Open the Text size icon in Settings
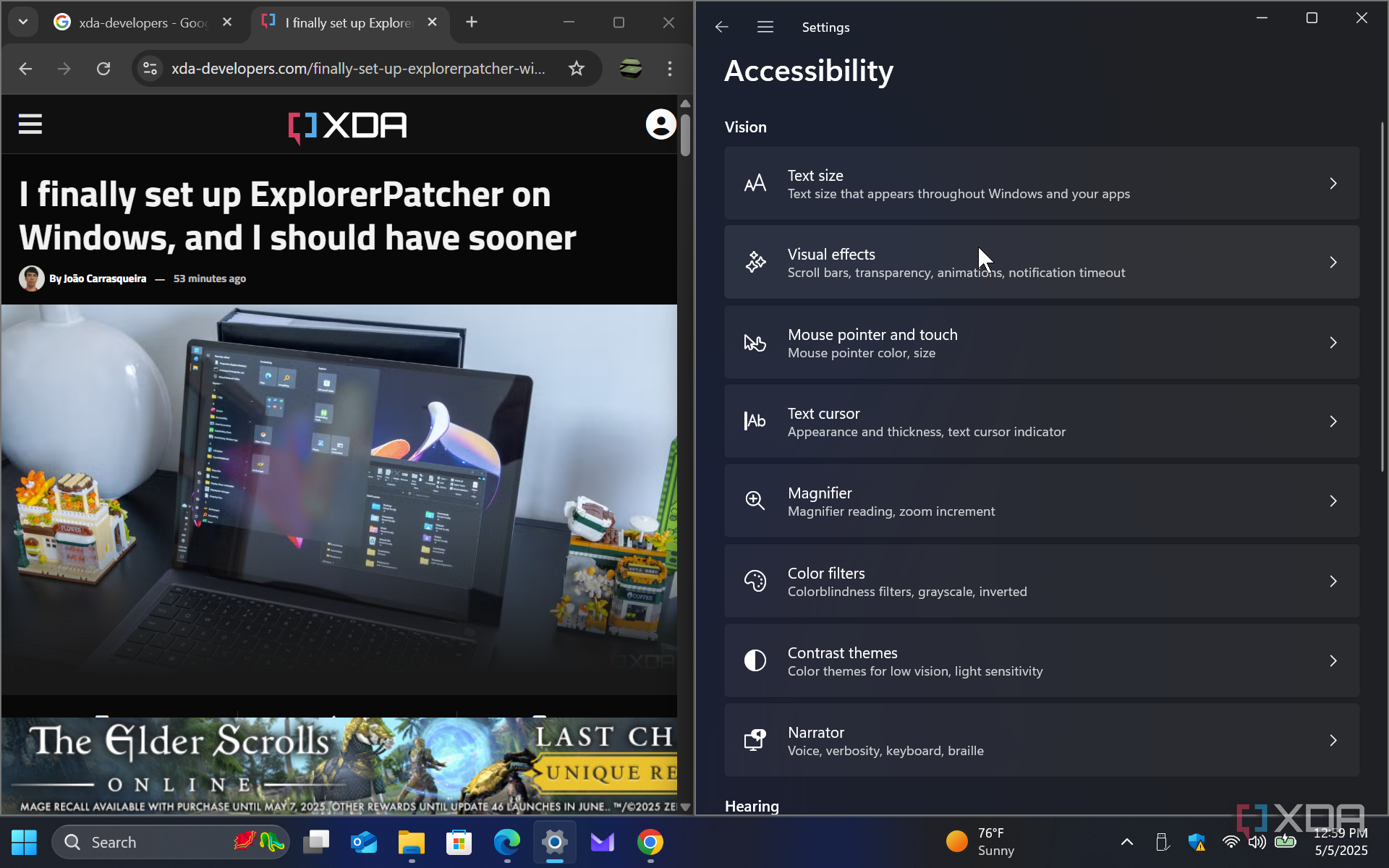Screen dimensions: 1389x868 755,184
